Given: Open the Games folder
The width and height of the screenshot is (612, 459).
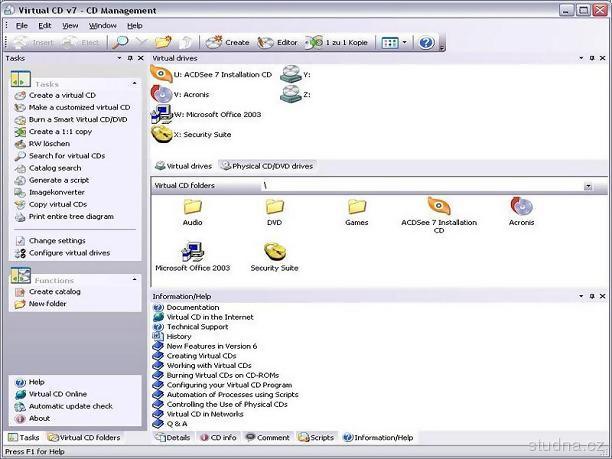Looking at the screenshot, I should [357, 208].
